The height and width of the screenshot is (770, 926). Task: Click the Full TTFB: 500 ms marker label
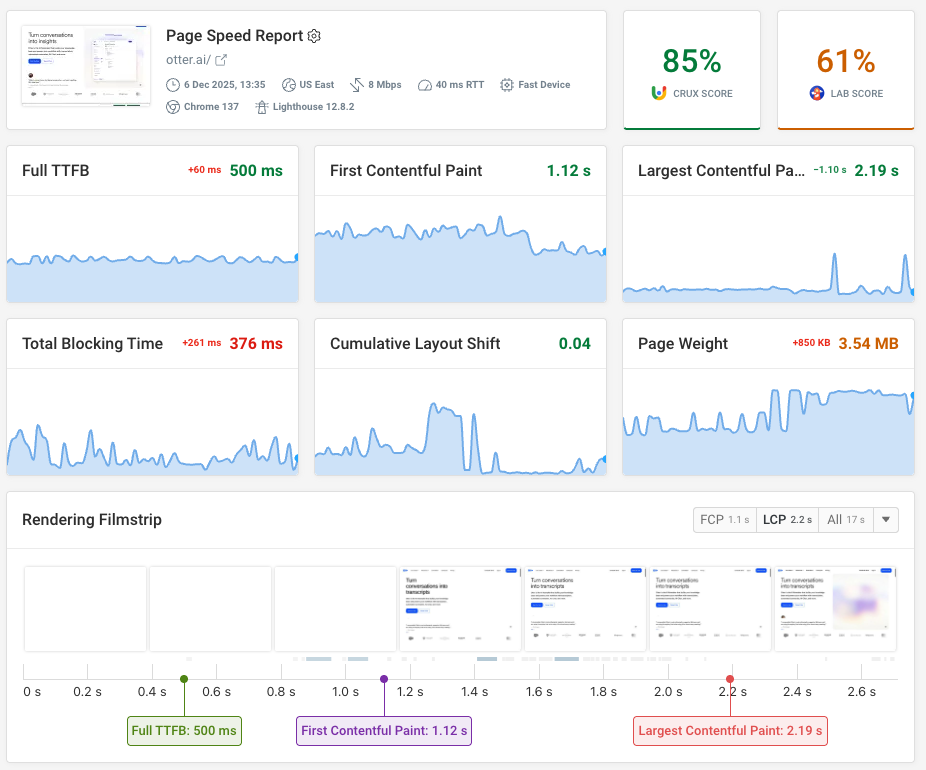point(184,731)
